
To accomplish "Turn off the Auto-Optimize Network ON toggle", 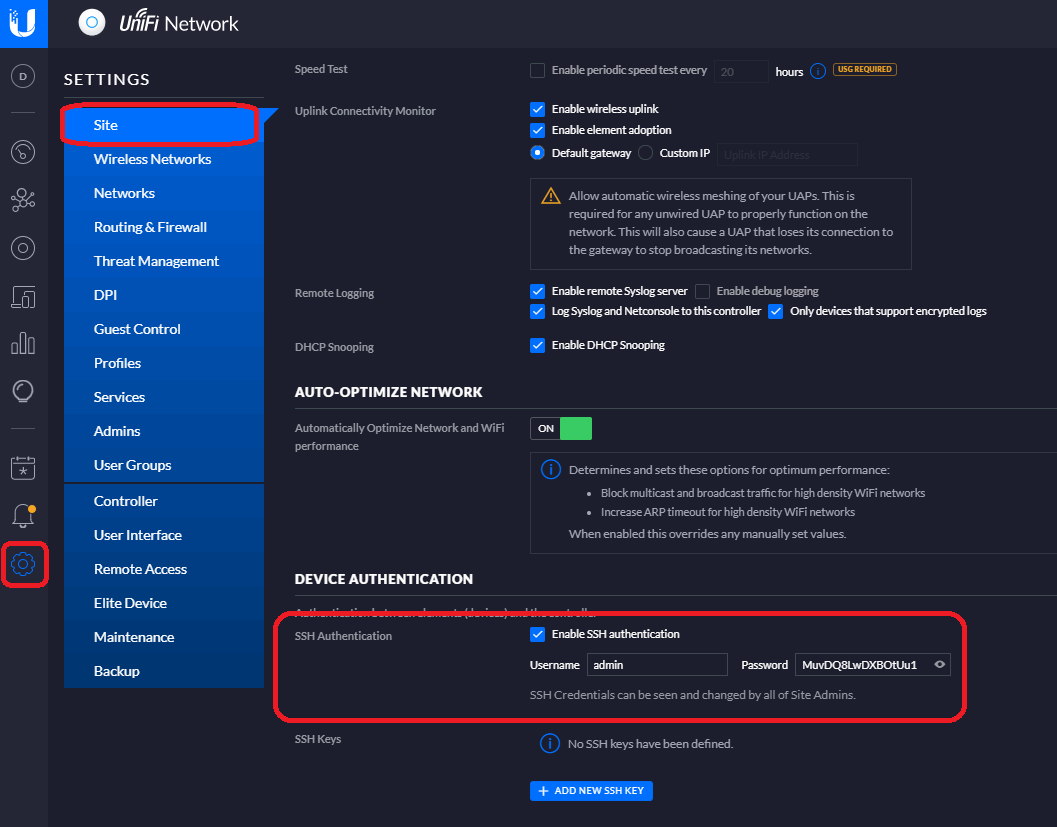I will [561, 429].
